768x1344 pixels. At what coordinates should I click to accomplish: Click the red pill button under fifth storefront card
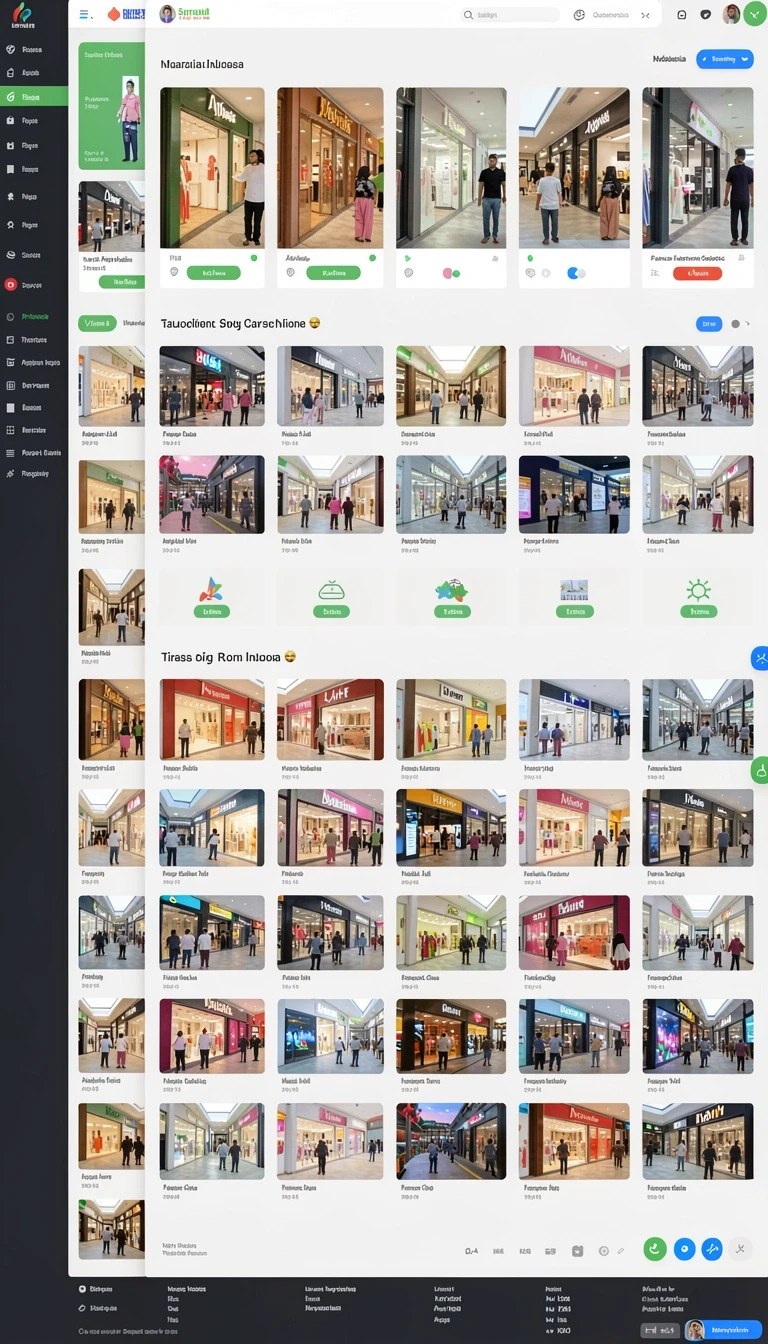pos(698,273)
